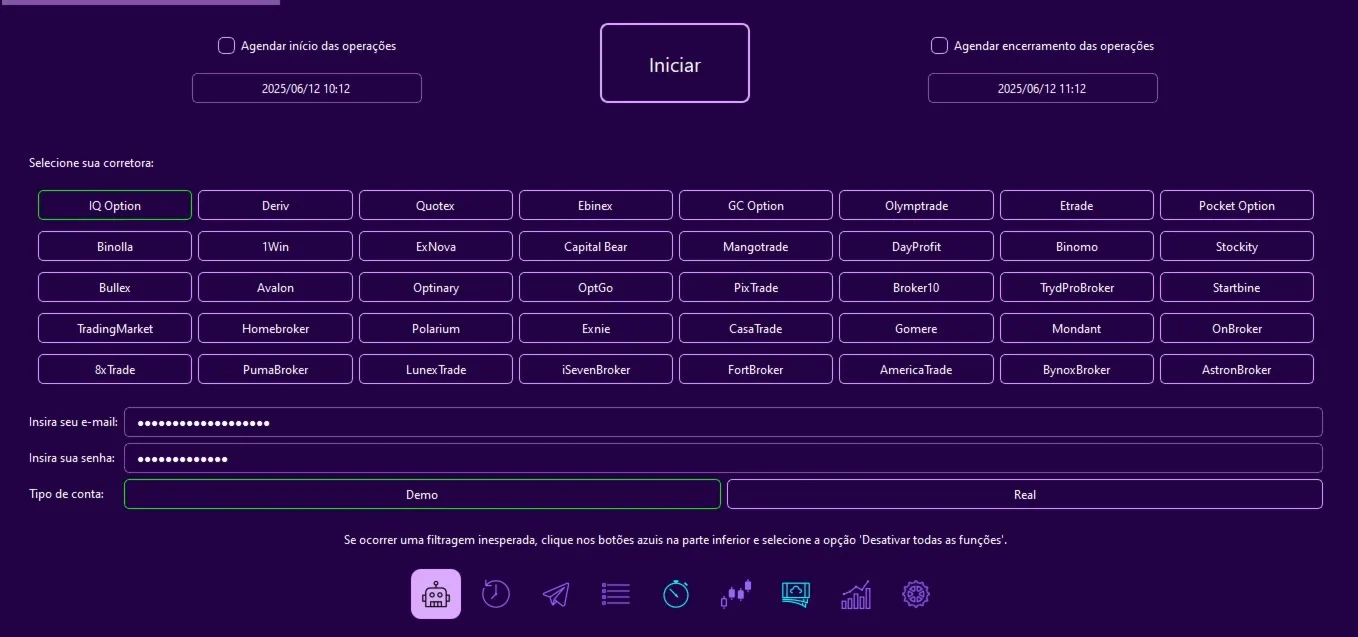
Task: Focus the senha password field
Action: point(723,458)
